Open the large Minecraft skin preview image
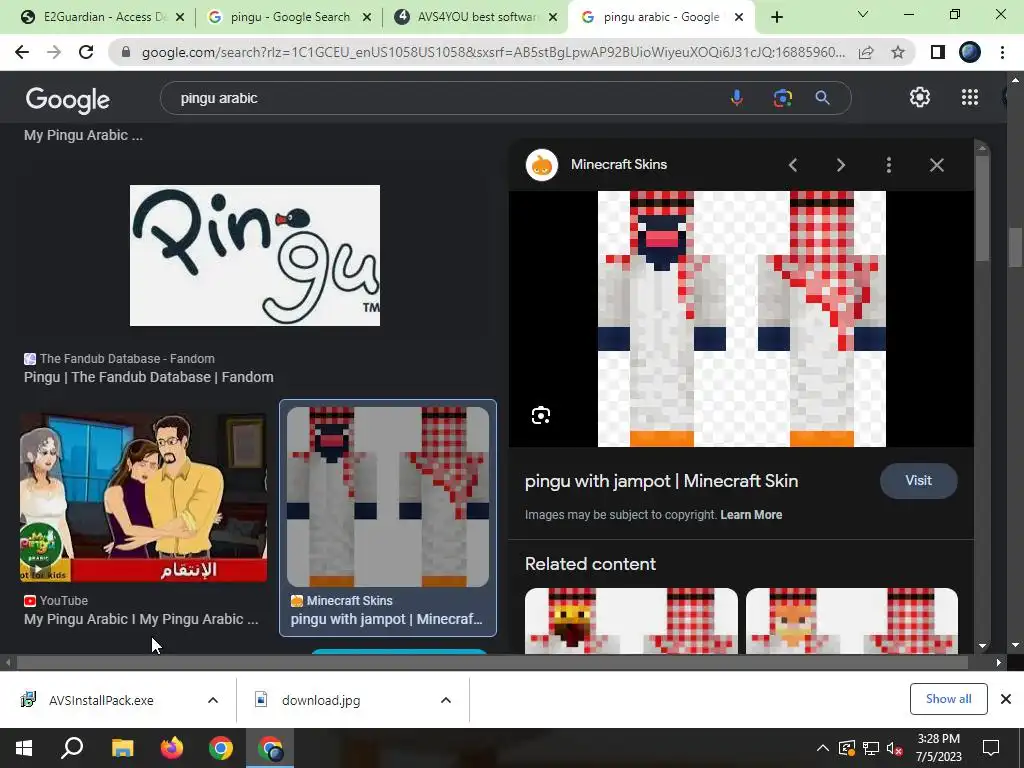This screenshot has width=1024, height=768. point(741,319)
